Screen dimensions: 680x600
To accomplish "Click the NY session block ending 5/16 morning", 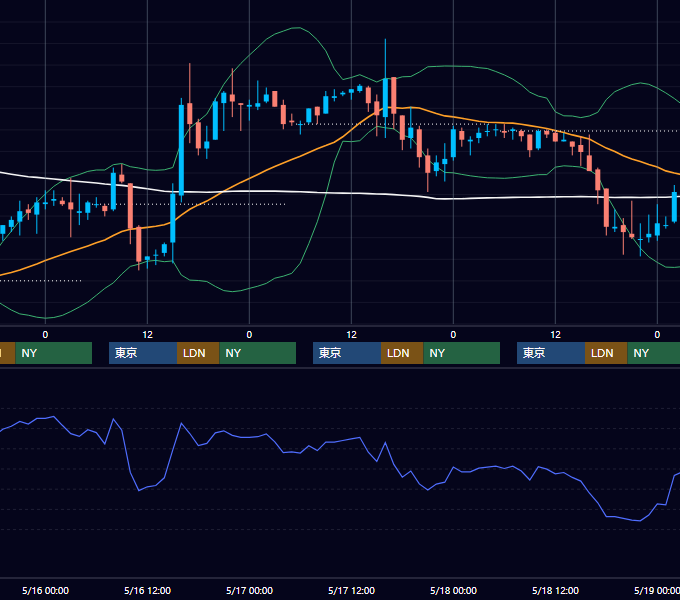I will [x=54, y=353].
